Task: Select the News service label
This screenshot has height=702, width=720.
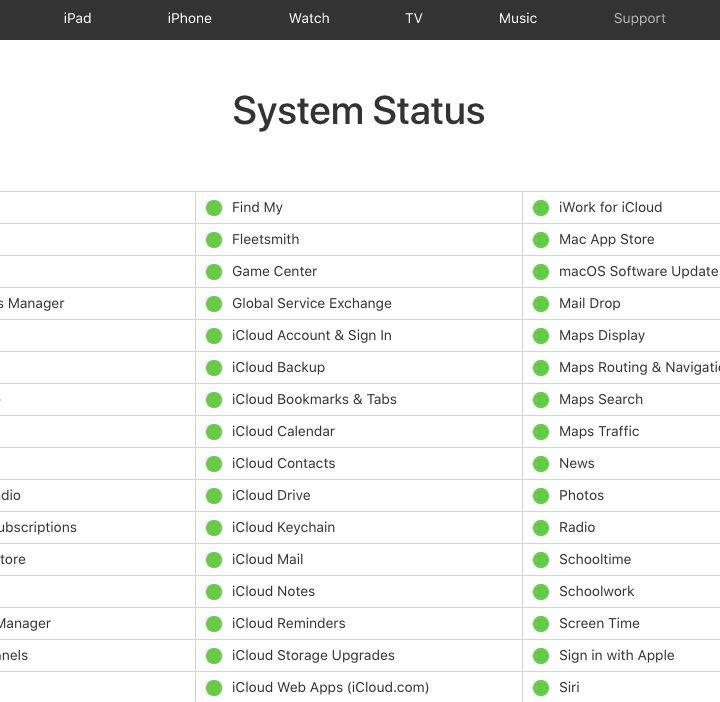Action: tap(576, 464)
